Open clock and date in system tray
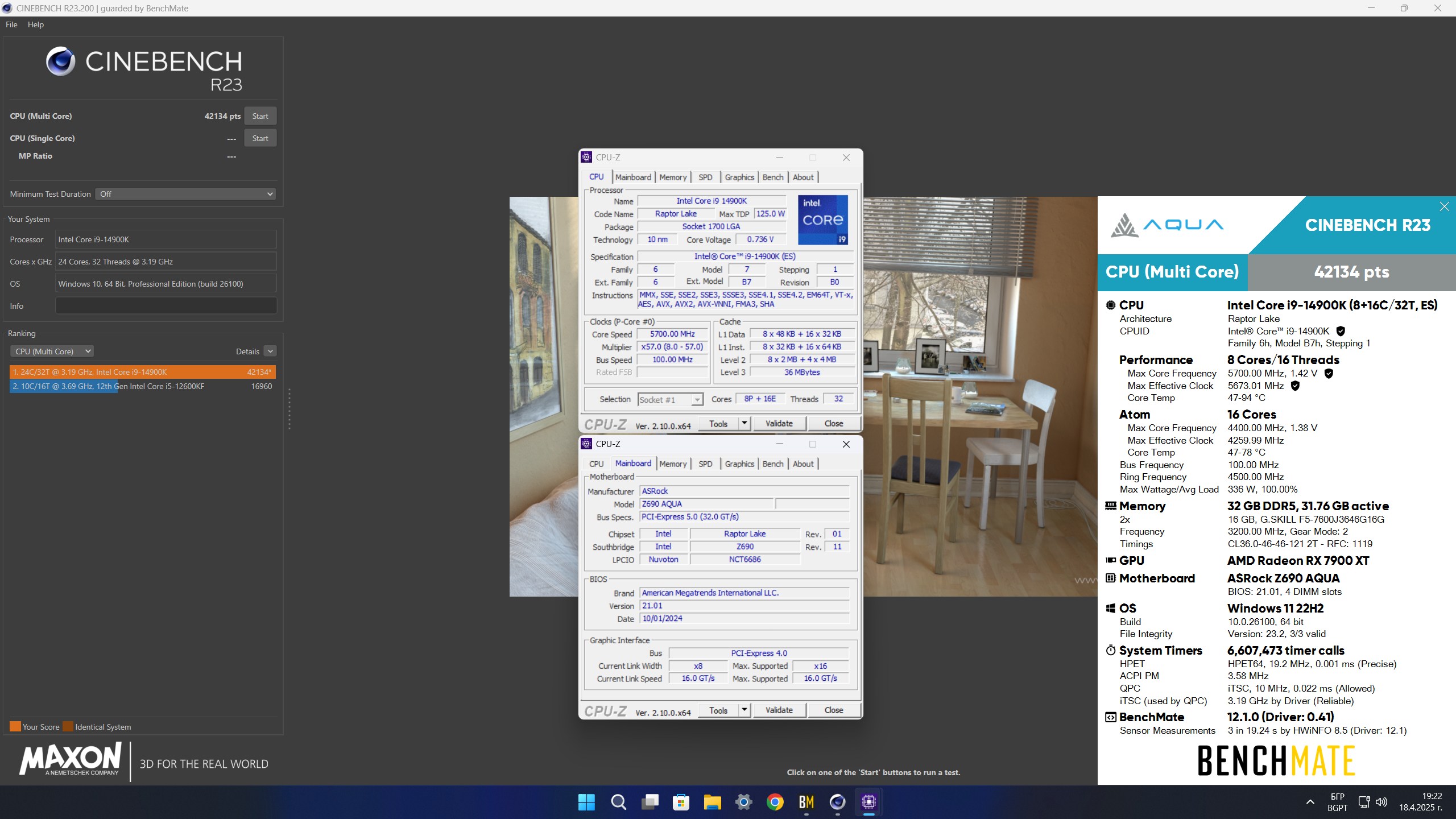This screenshot has width=1456, height=819. click(x=1421, y=802)
